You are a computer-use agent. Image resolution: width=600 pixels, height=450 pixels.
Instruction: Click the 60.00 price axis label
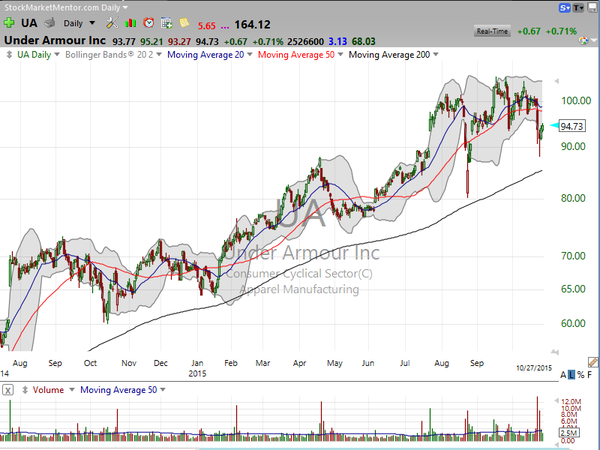pos(573,323)
